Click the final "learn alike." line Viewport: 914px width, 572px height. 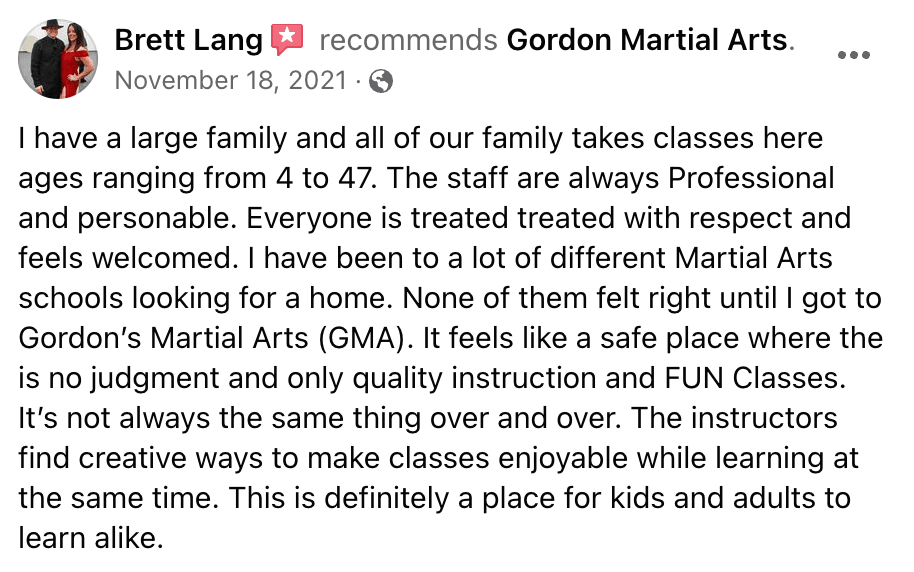(88, 538)
